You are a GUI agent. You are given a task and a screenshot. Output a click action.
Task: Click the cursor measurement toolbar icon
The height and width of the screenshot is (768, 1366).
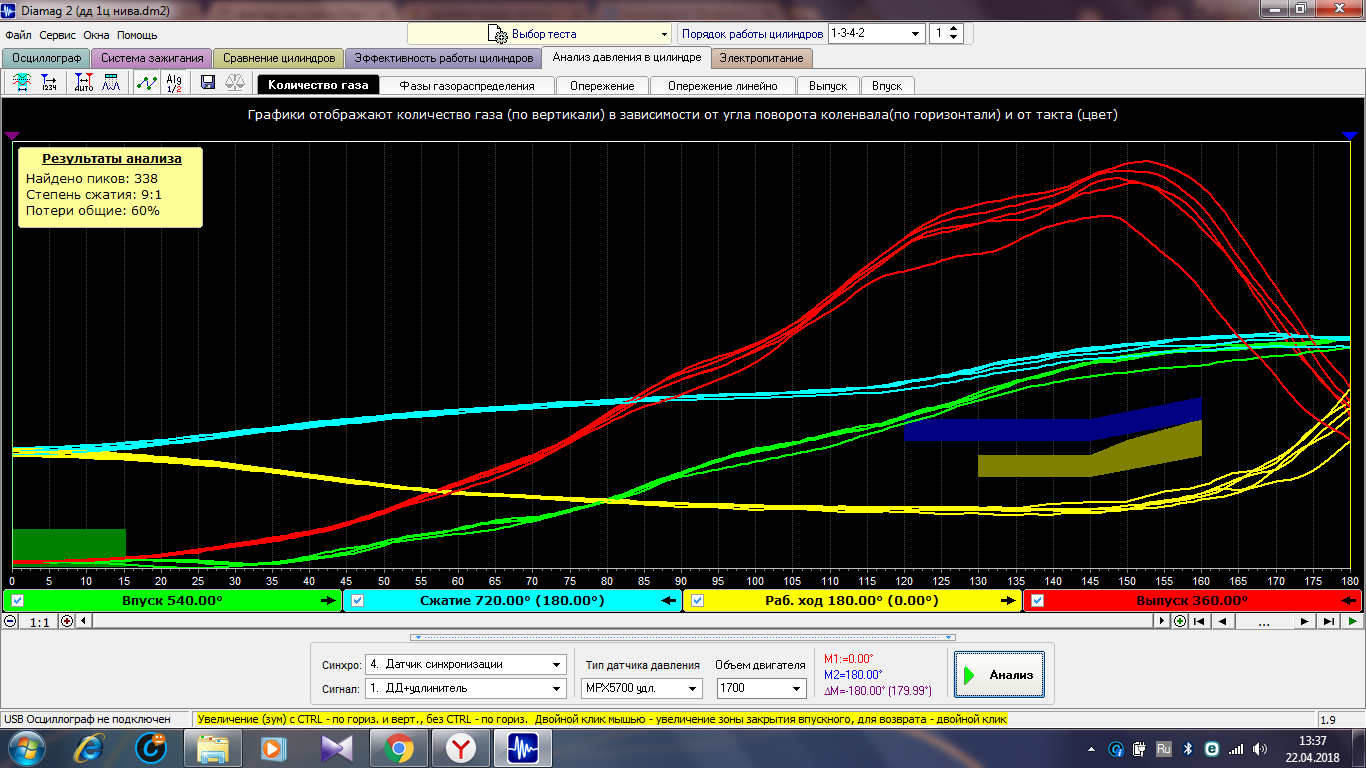click(x=21, y=84)
